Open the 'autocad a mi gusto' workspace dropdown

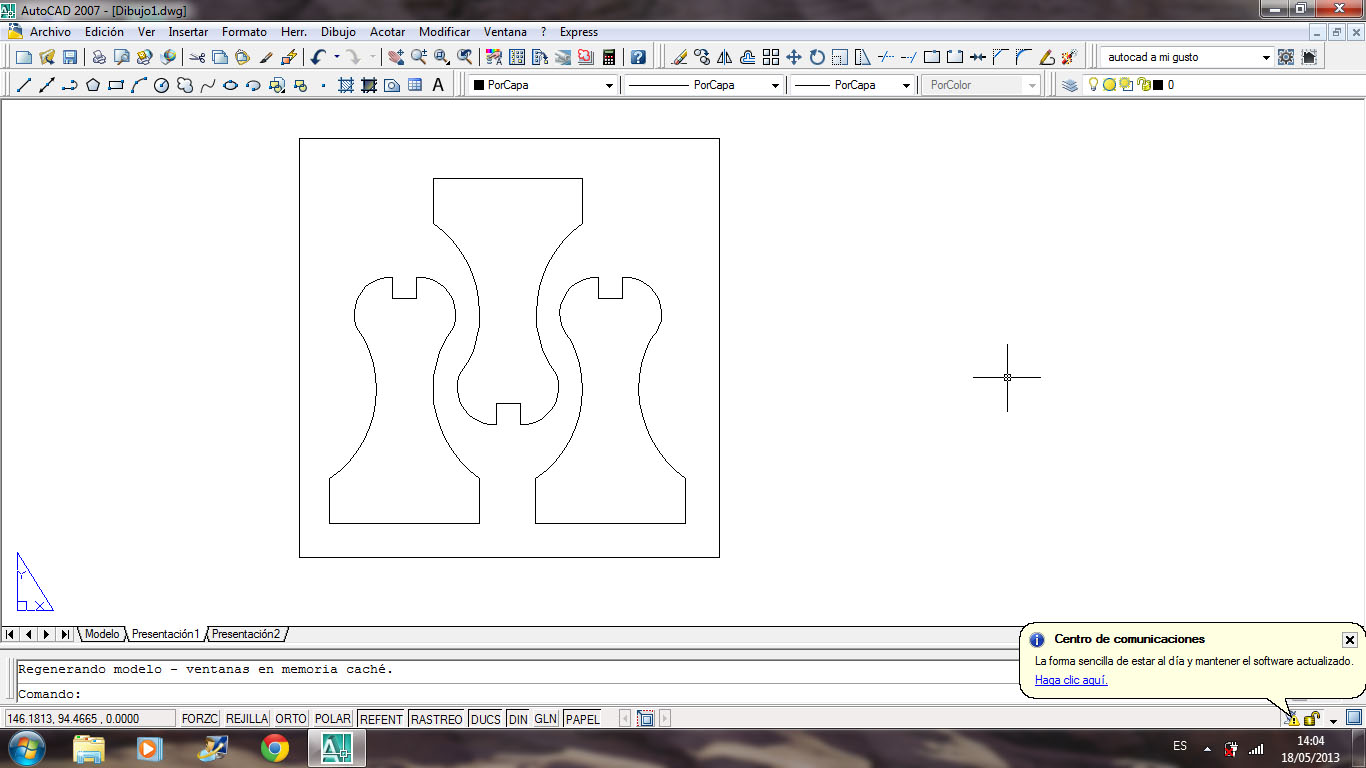tap(1266, 57)
